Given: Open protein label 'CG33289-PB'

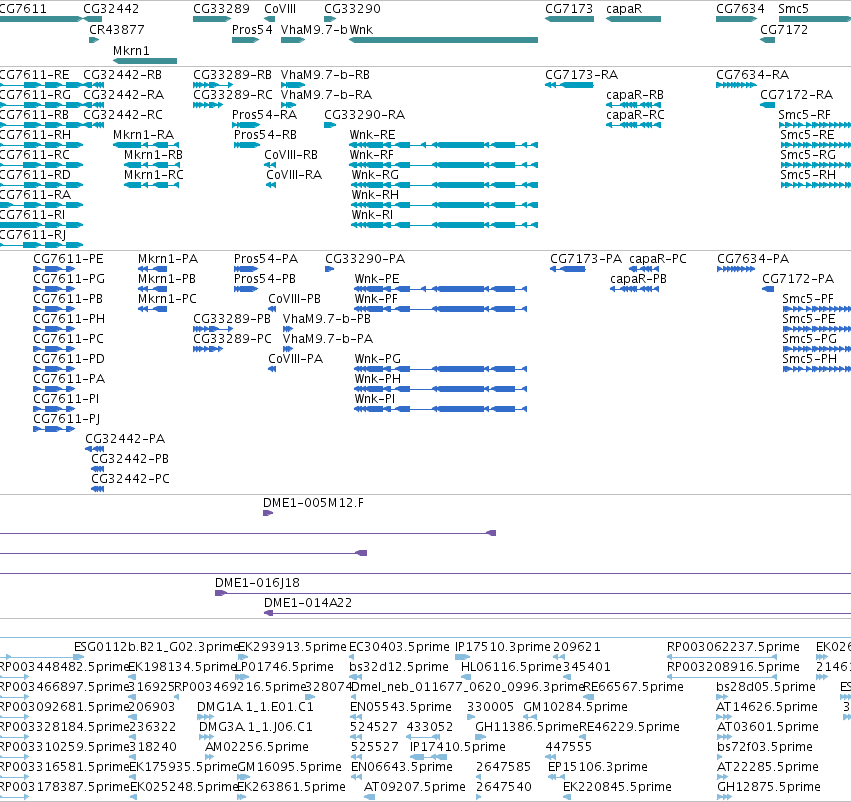Looking at the screenshot, I should pyautogui.click(x=232, y=319).
